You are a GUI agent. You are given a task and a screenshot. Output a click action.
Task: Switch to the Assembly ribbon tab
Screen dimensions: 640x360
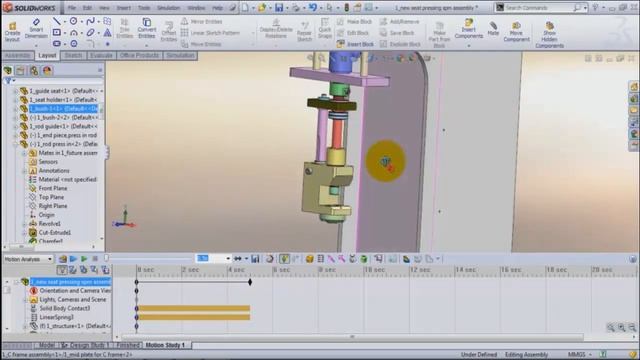click(18, 56)
